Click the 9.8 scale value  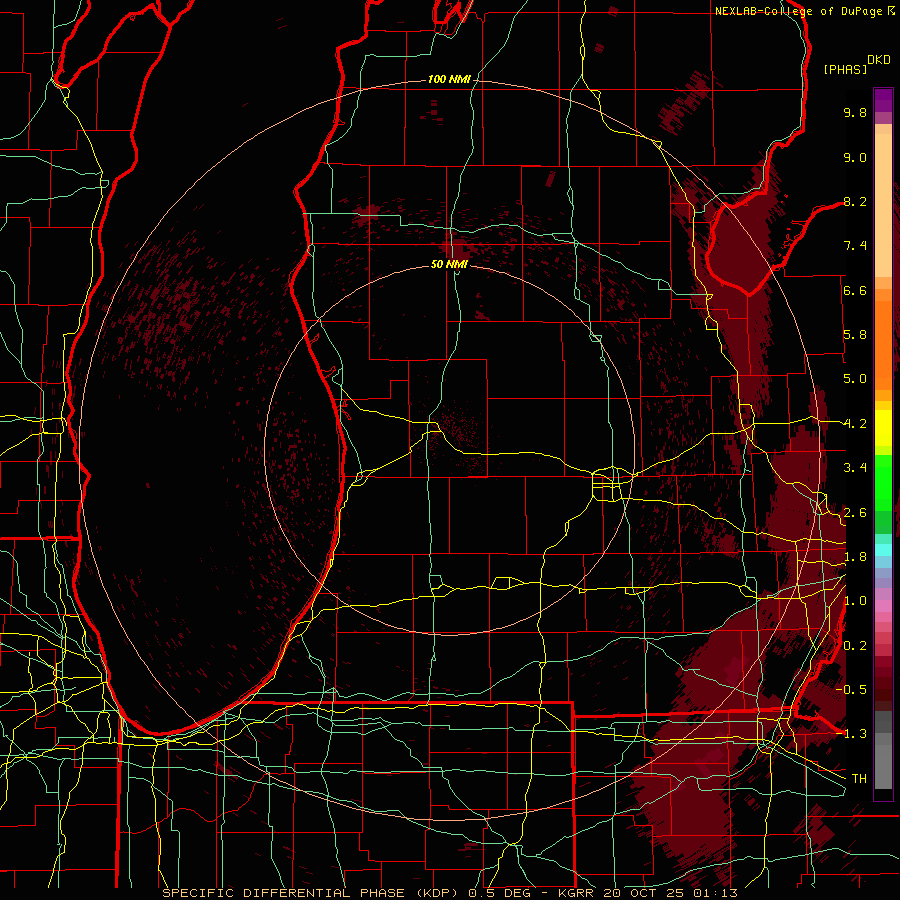coord(855,112)
